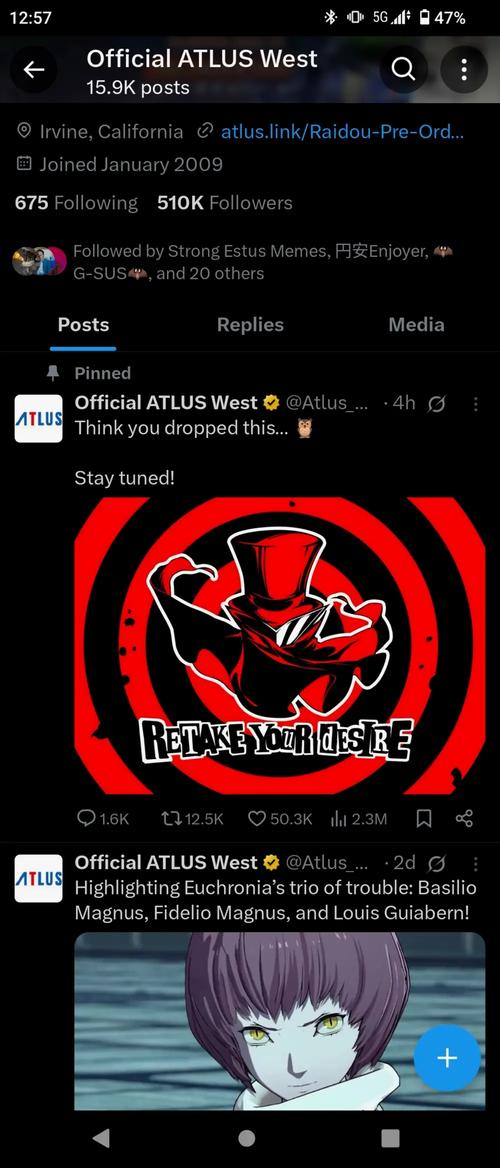Open the Retake Your Desire image
The height and width of the screenshot is (1168, 500).
click(279, 646)
